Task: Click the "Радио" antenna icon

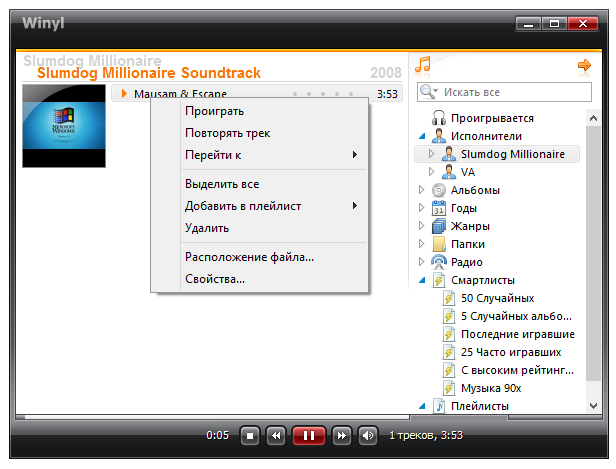Action: pos(439,262)
